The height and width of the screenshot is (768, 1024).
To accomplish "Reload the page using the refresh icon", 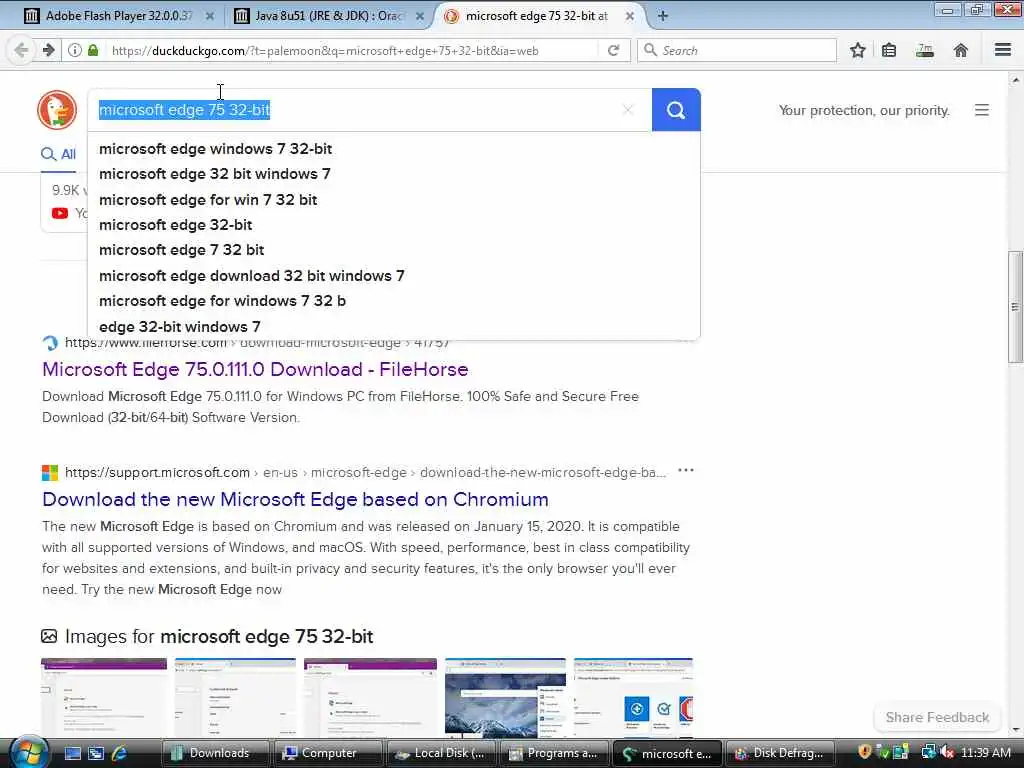I will point(613,50).
